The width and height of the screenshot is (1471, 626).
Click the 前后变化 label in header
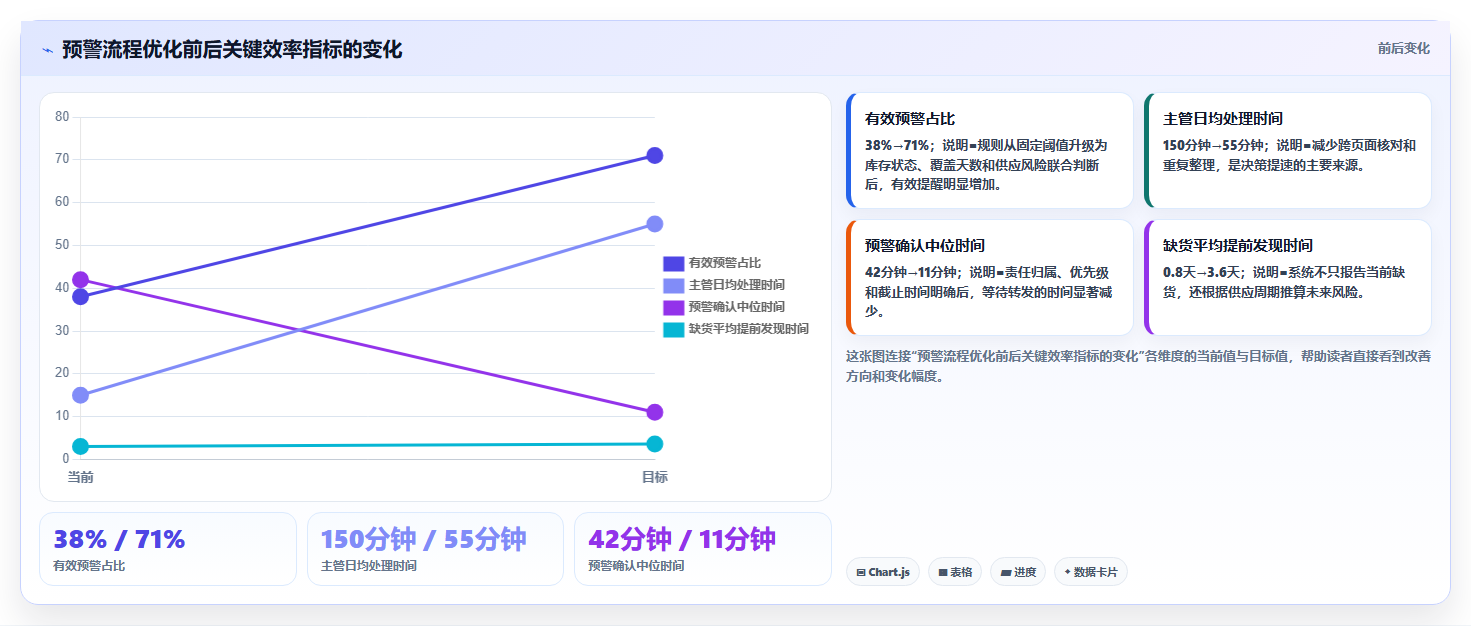tap(1403, 48)
